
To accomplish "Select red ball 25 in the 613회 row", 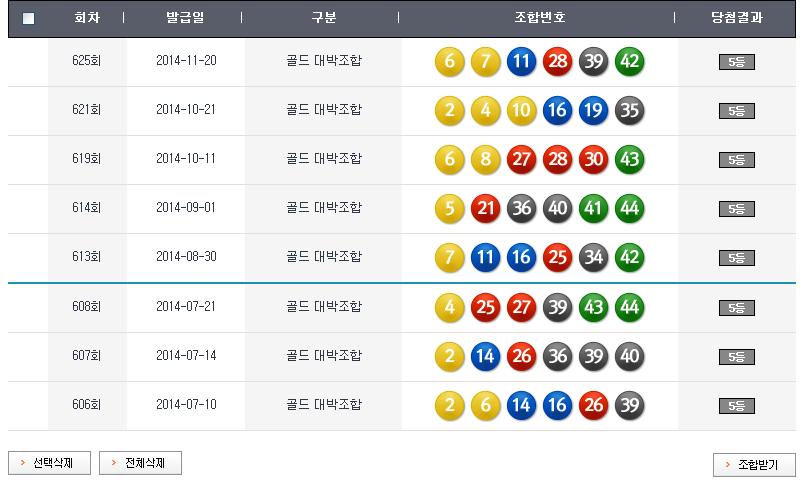I will tap(558, 258).
